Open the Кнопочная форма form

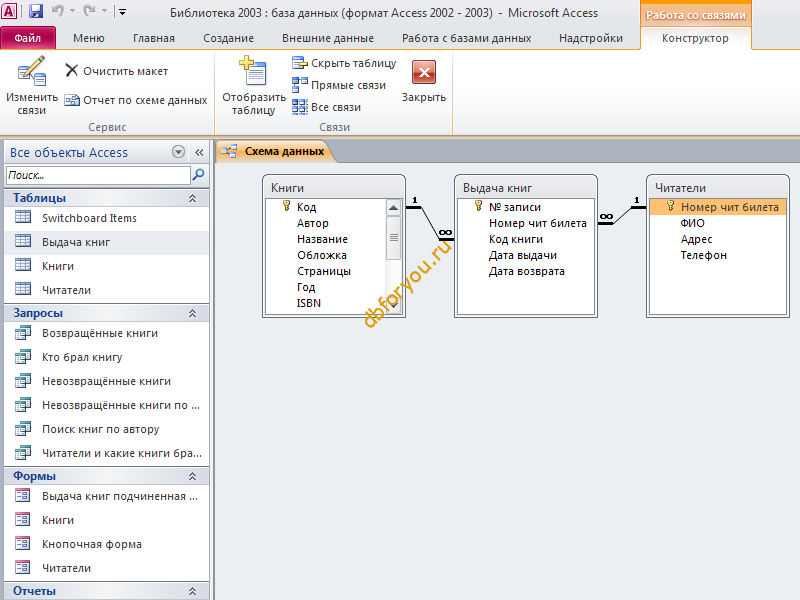[107, 544]
